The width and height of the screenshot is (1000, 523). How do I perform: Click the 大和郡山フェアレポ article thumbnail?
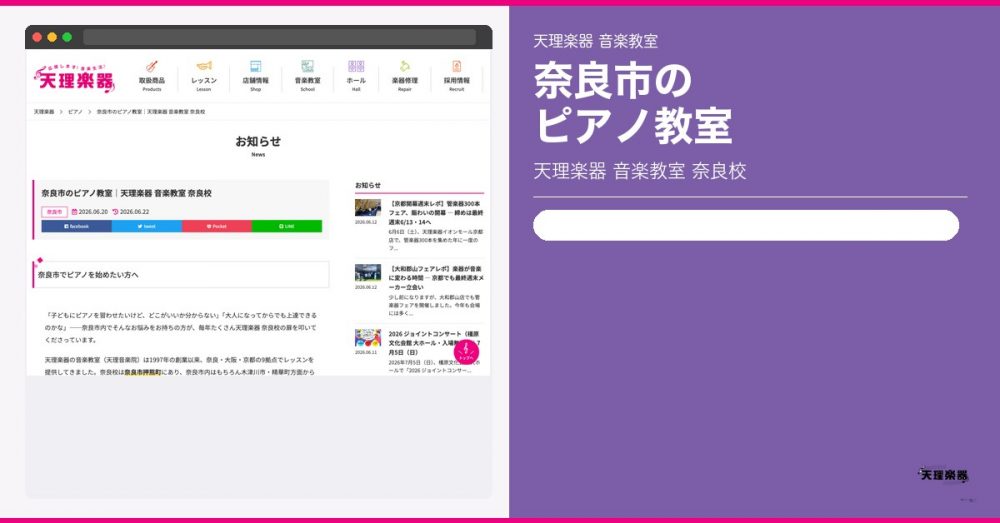click(x=368, y=273)
